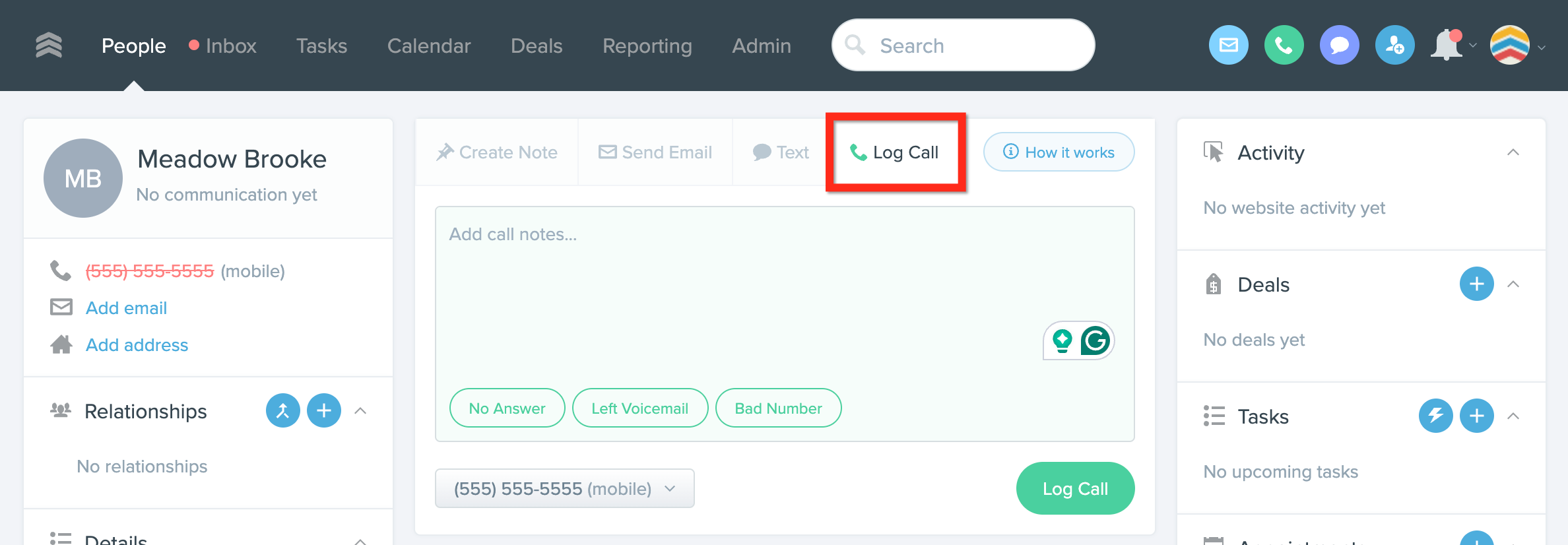The image size is (1568, 545).
Task: Open the phone number dropdown
Action: pyautogui.click(x=564, y=489)
